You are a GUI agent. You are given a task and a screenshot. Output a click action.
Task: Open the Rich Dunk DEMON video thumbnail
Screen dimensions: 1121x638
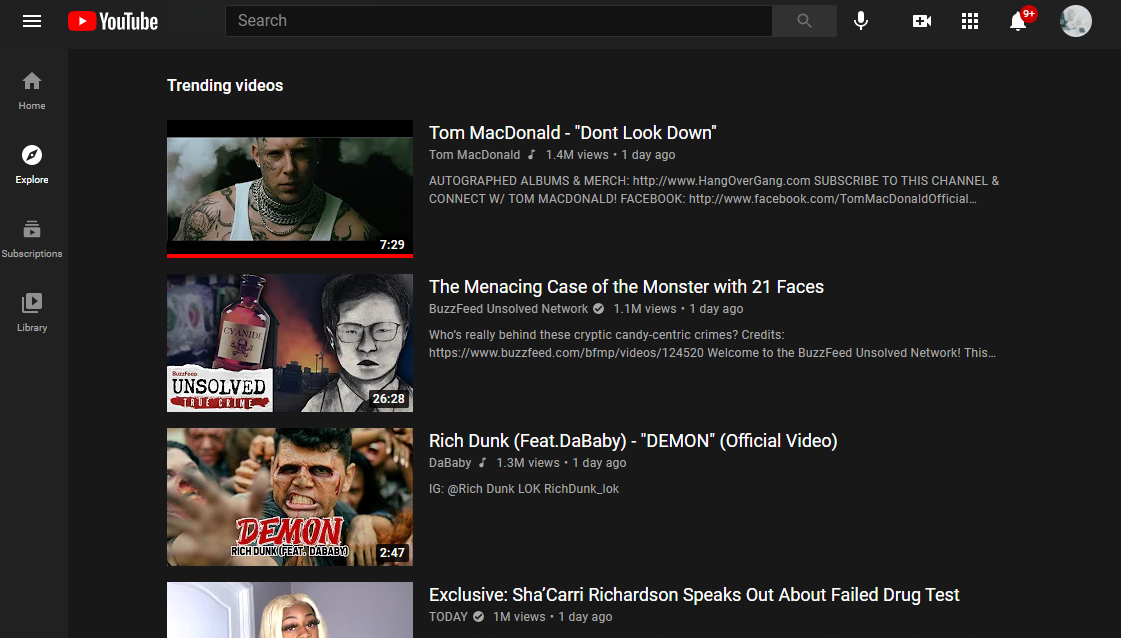tap(289, 497)
